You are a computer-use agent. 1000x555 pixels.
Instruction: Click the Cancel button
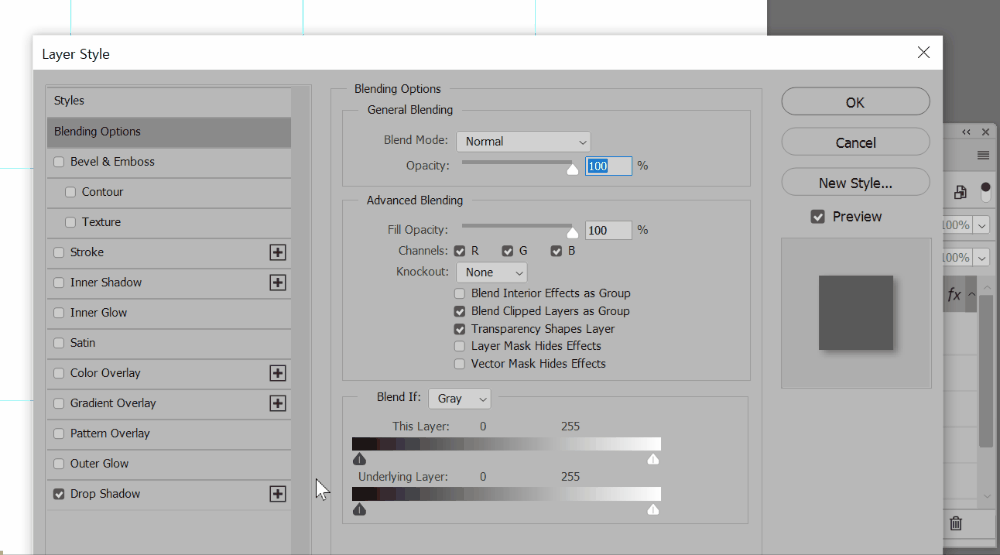(855, 142)
